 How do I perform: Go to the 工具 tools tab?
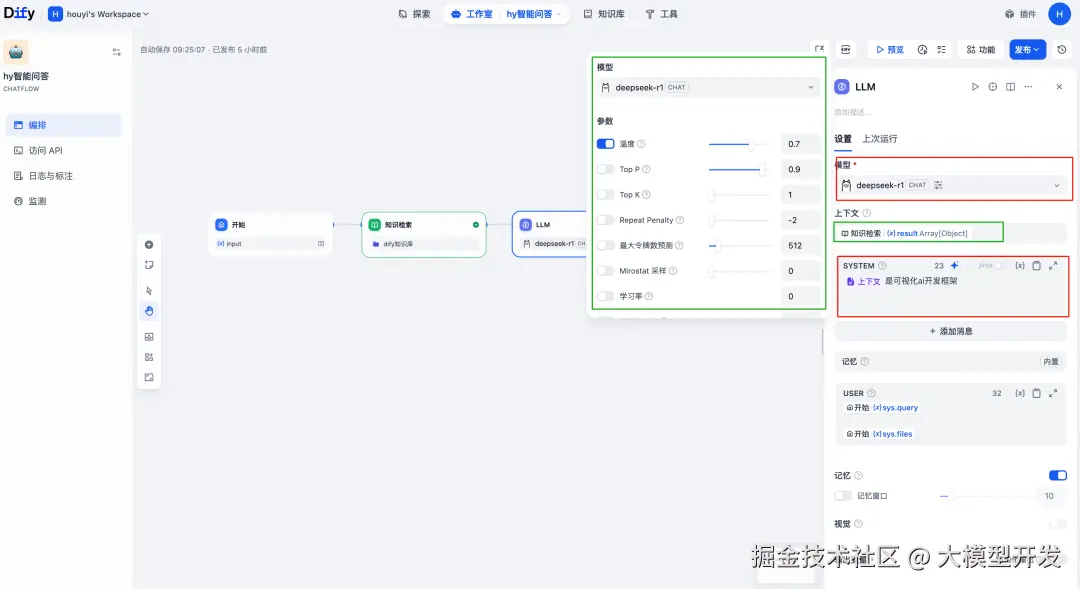(x=661, y=14)
